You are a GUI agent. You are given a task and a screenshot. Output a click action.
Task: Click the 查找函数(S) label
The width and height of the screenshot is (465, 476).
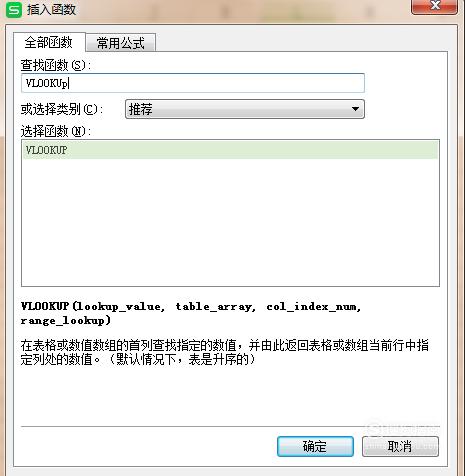coord(56,65)
